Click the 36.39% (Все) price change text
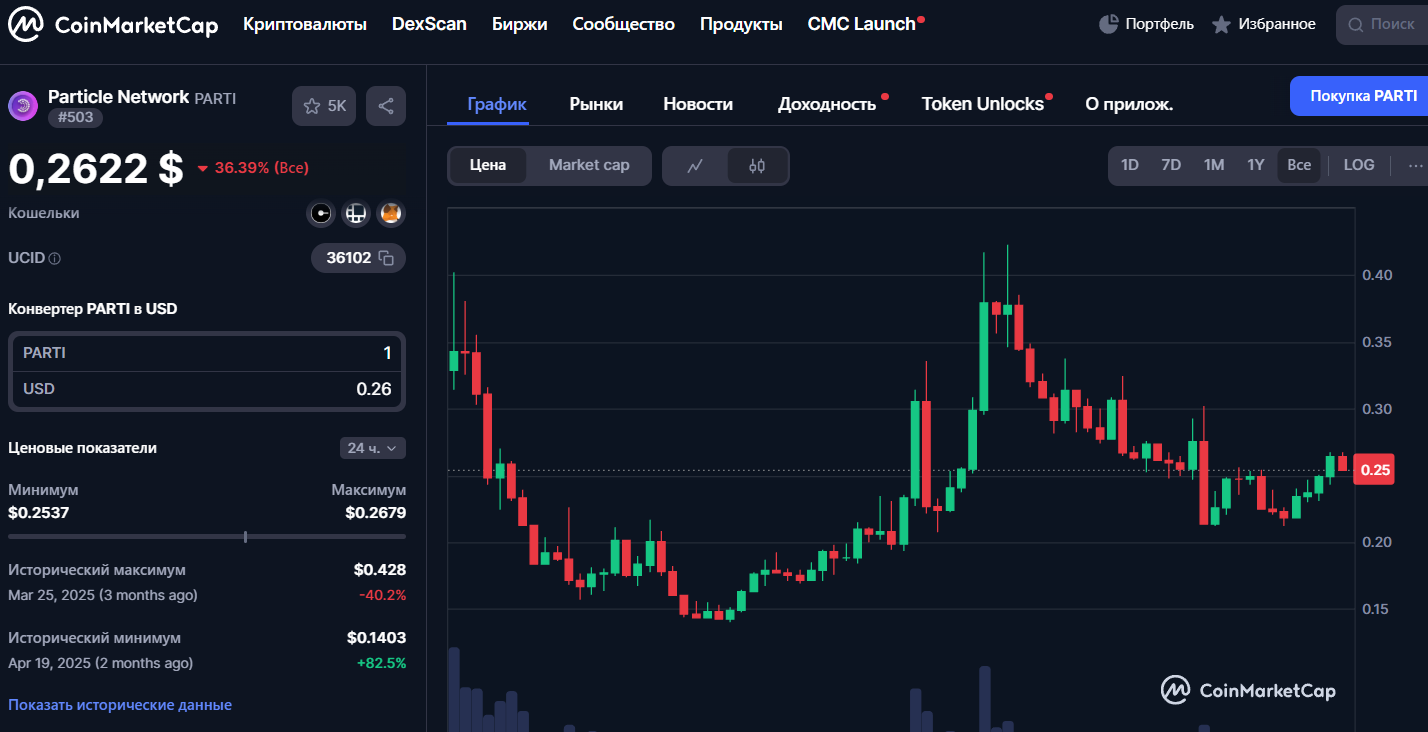Image resolution: width=1428 pixels, height=732 pixels. coord(261,168)
